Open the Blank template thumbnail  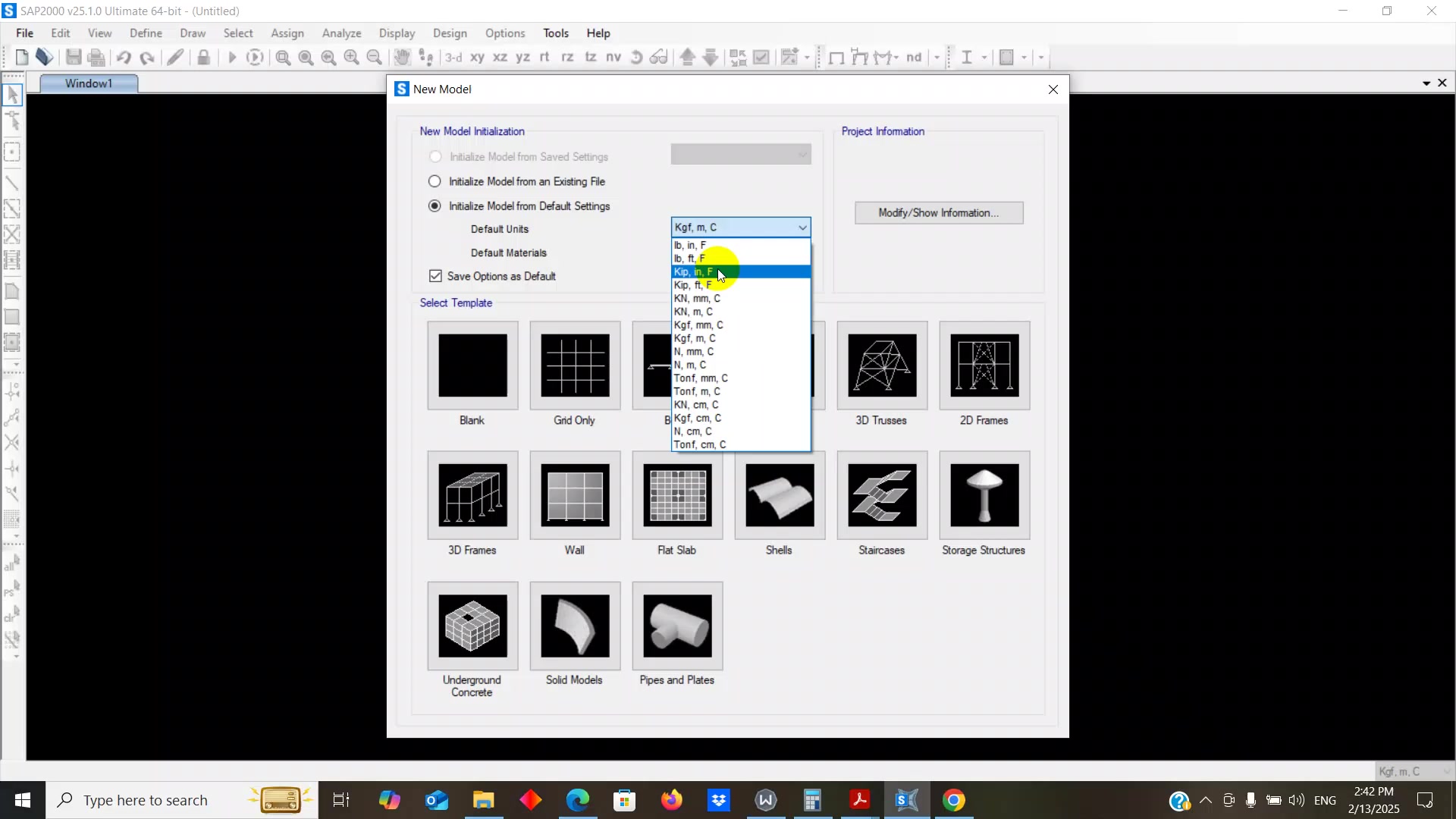pos(472,366)
